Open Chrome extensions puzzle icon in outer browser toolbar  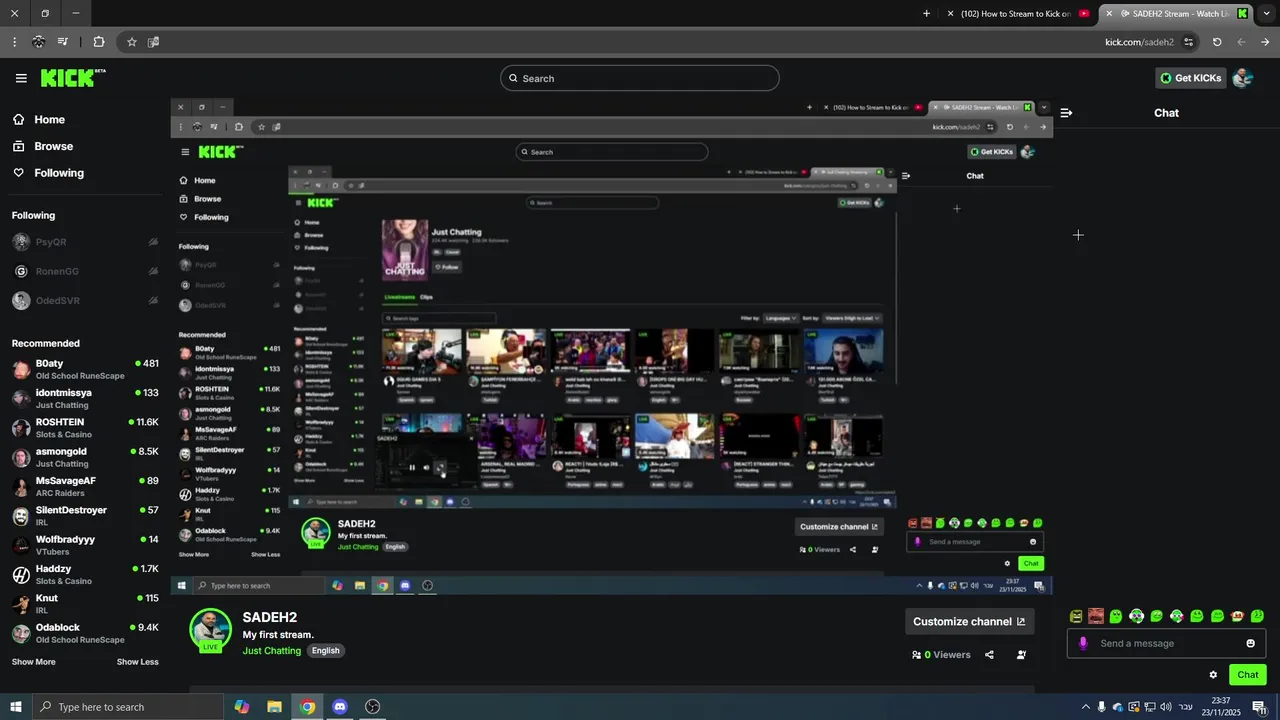pos(98,42)
